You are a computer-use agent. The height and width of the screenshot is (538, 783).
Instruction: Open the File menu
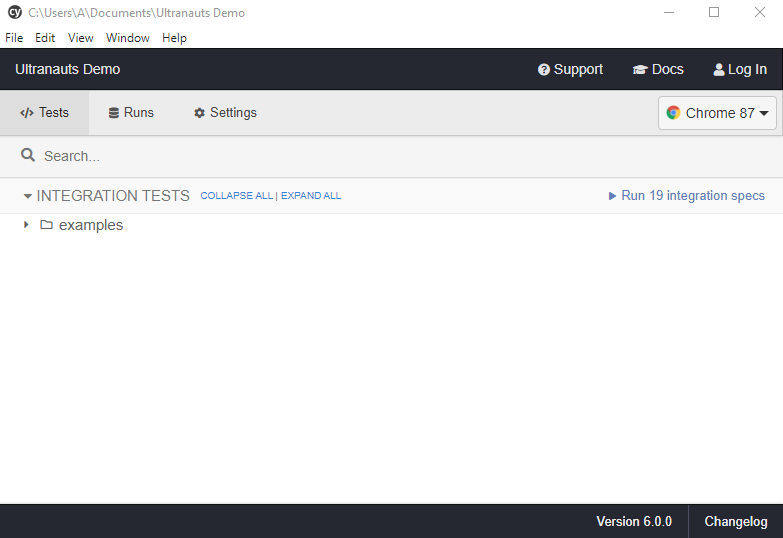coord(14,38)
